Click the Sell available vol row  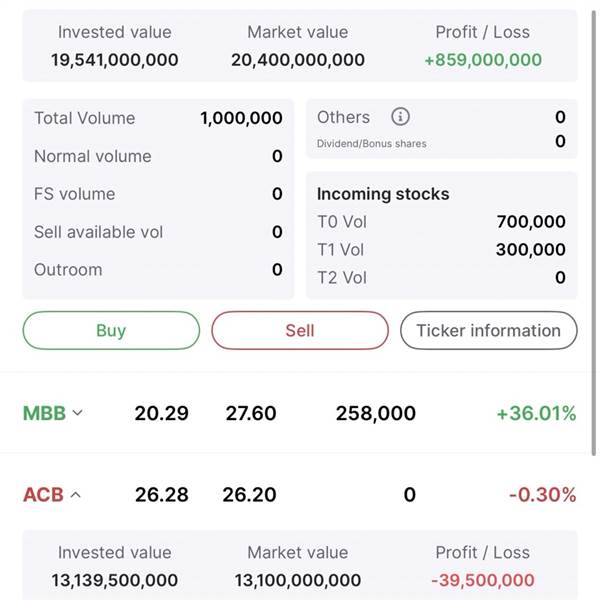(x=158, y=232)
